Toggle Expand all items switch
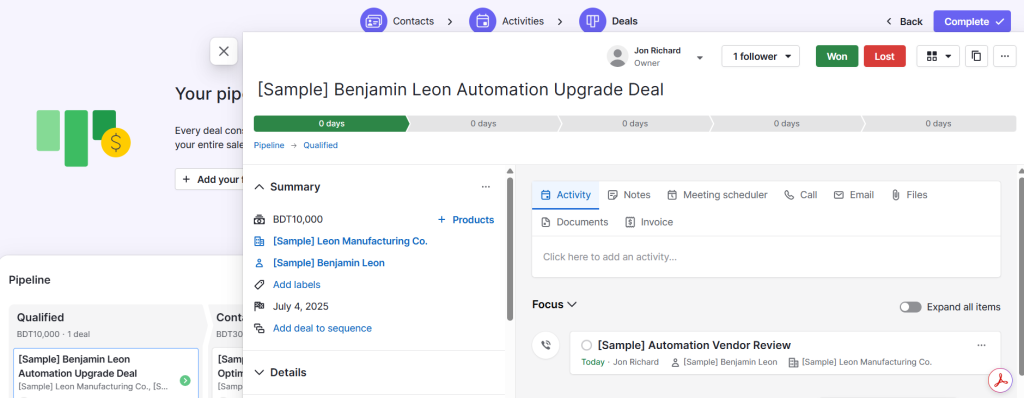This screenshot has width=1024, height=398. point(910,307)
